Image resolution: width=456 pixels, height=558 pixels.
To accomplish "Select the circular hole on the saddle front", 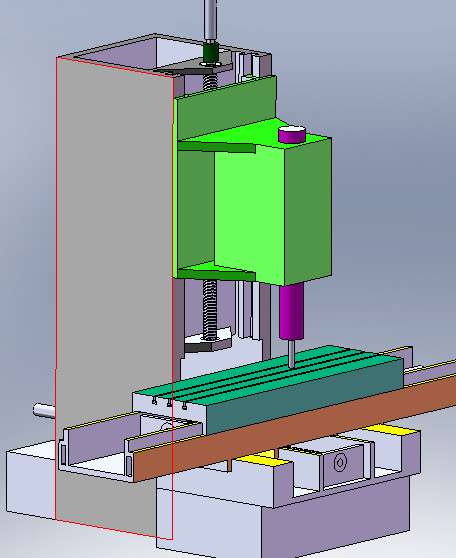I will (340, 463).
